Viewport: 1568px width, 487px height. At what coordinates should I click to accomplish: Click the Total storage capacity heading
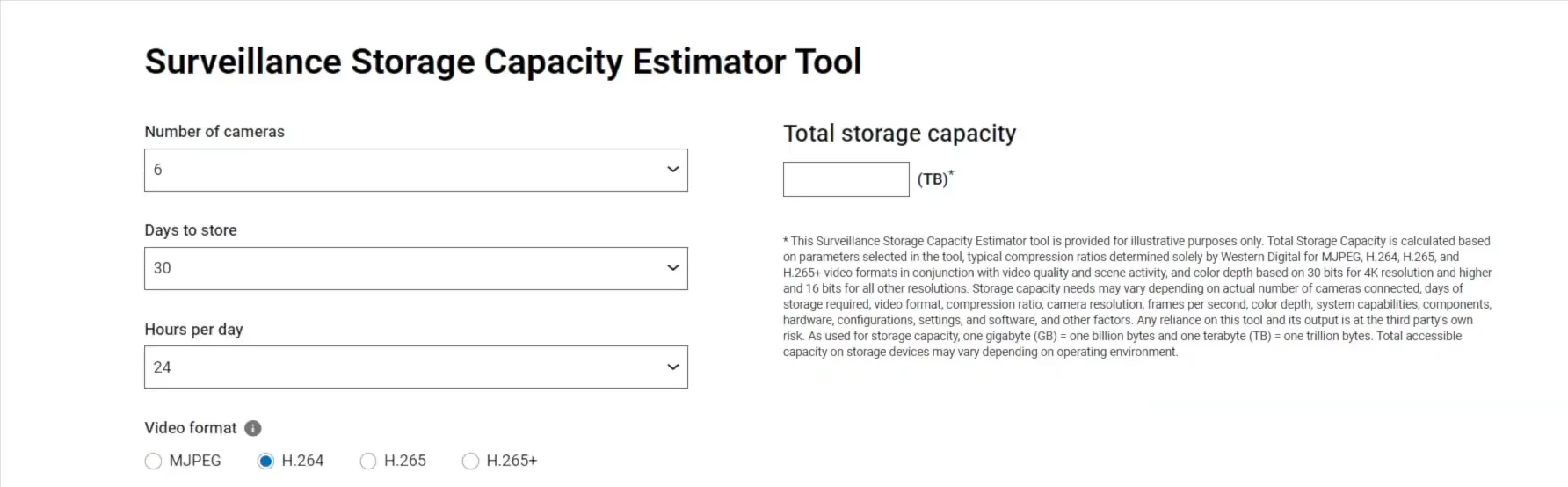899,134
